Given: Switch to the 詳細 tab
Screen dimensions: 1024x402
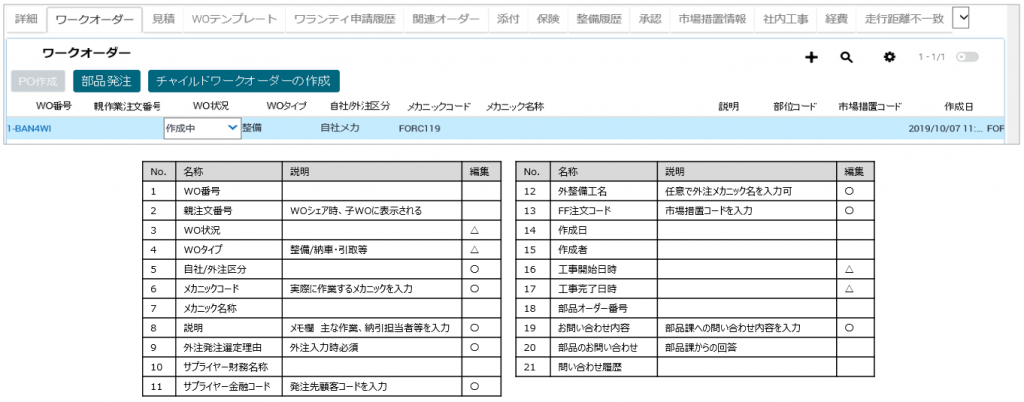Looking at the screenshot, I should coord(26,19).
